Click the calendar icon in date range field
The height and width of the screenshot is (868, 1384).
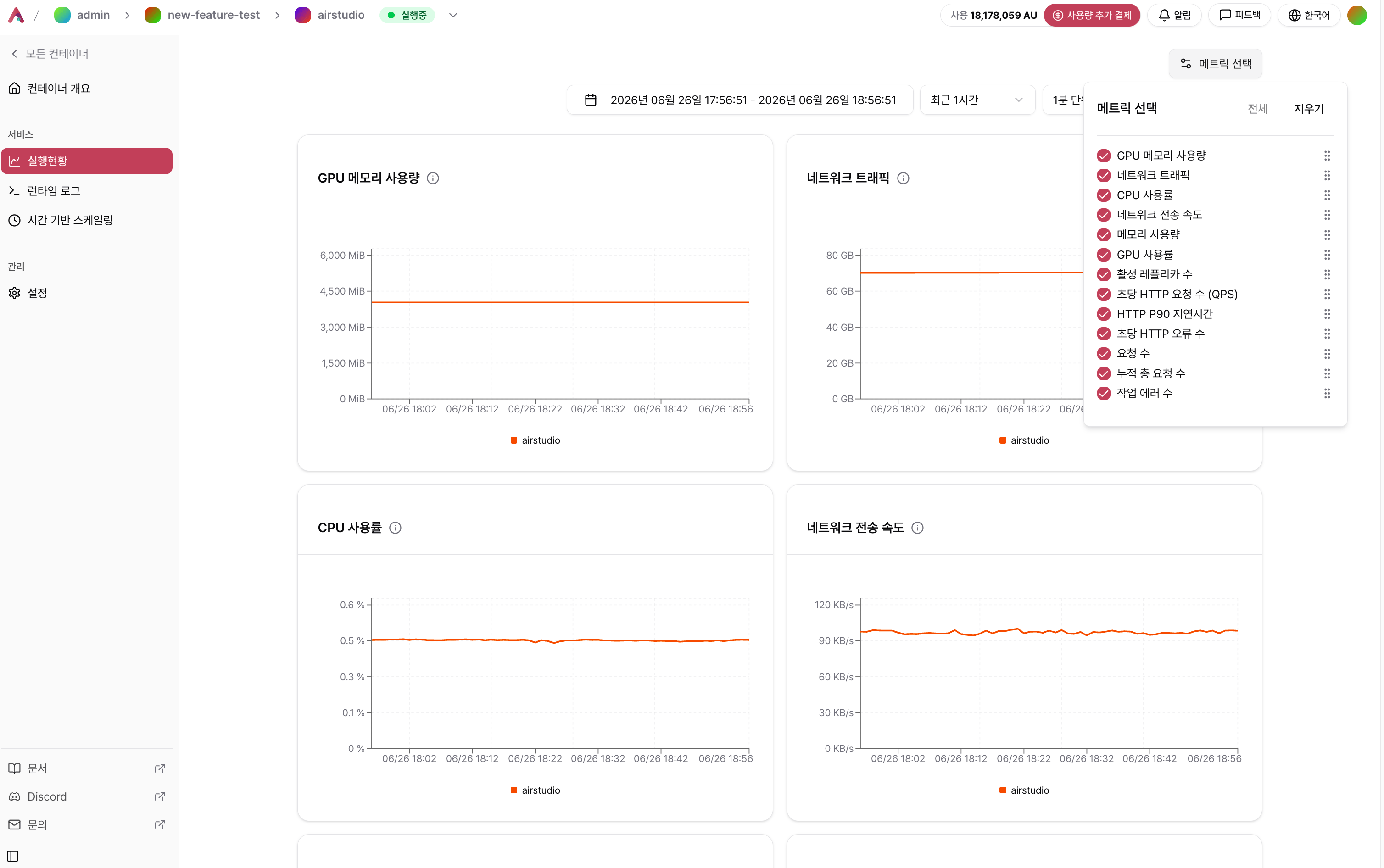click(591, 100)
